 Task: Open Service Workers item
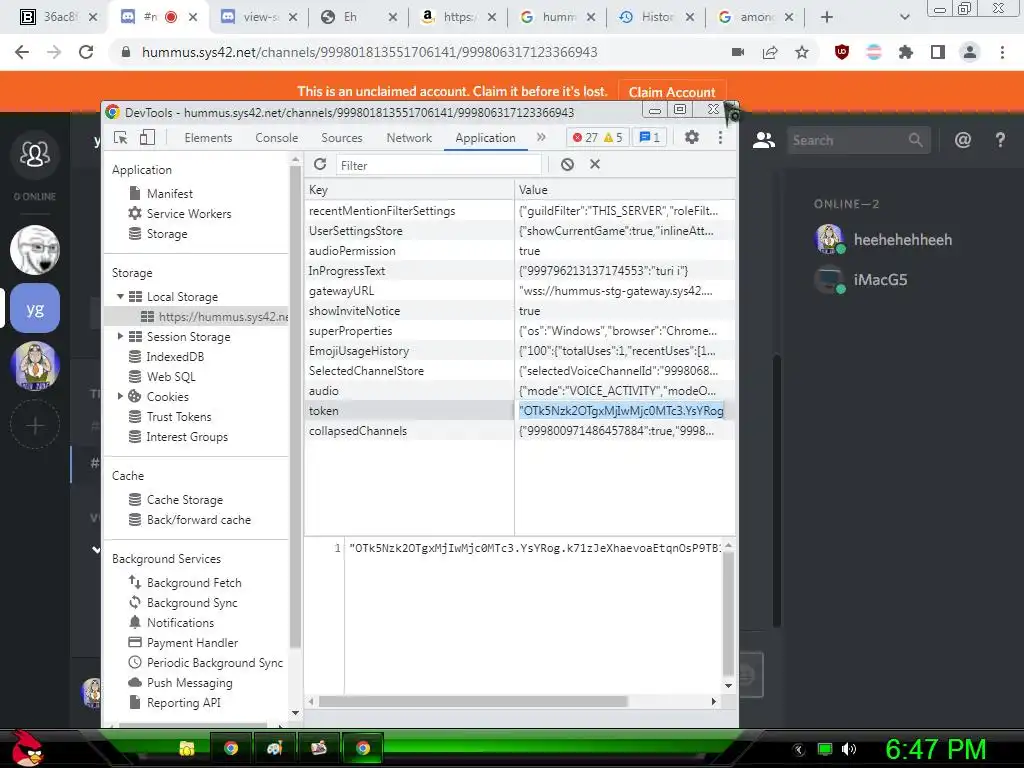(188, 214)
